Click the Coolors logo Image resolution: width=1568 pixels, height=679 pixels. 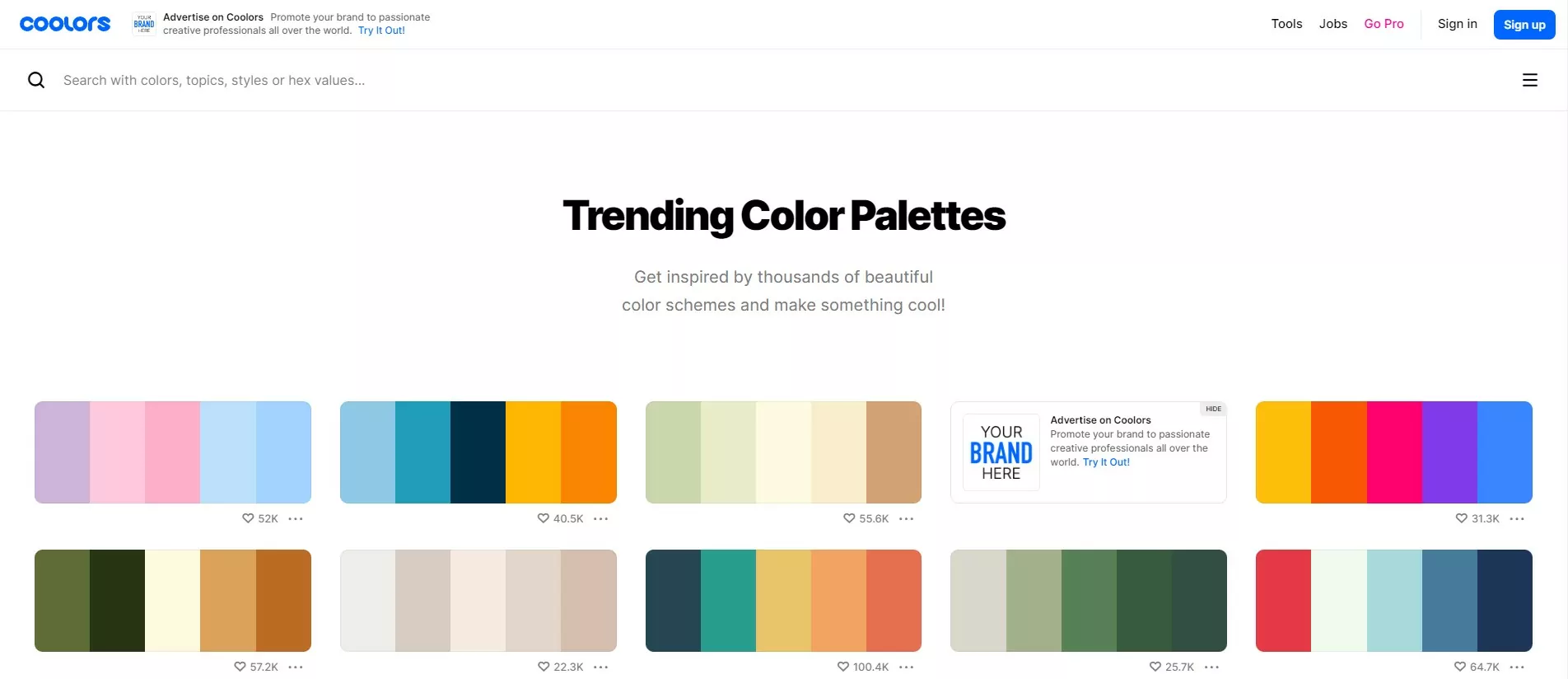pos(64,23)
